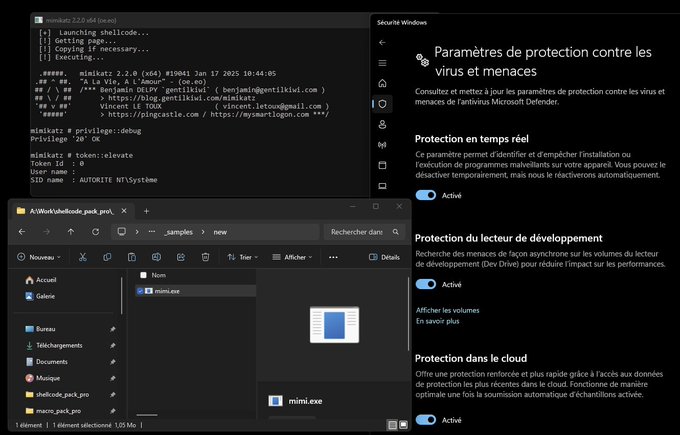Sort by the Nom column header
680x435 pixels.
pyautogui.click(x=159, y=275)
